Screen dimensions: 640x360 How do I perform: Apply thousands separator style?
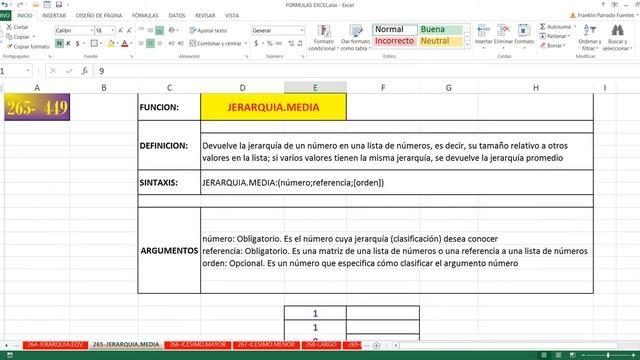(279, 43)
